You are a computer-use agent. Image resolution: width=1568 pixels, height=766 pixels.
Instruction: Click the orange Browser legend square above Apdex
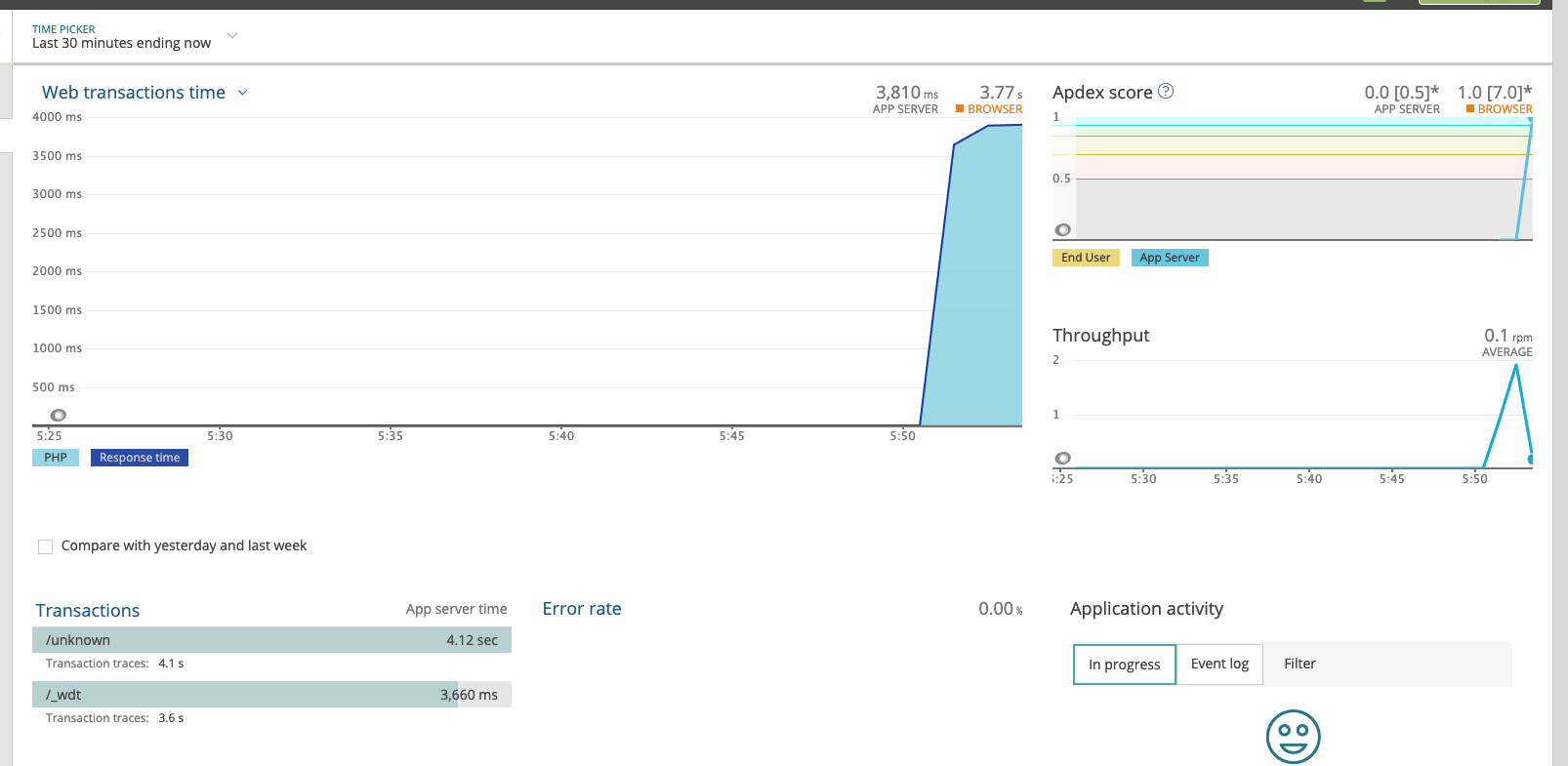[x=1470, y=109]
